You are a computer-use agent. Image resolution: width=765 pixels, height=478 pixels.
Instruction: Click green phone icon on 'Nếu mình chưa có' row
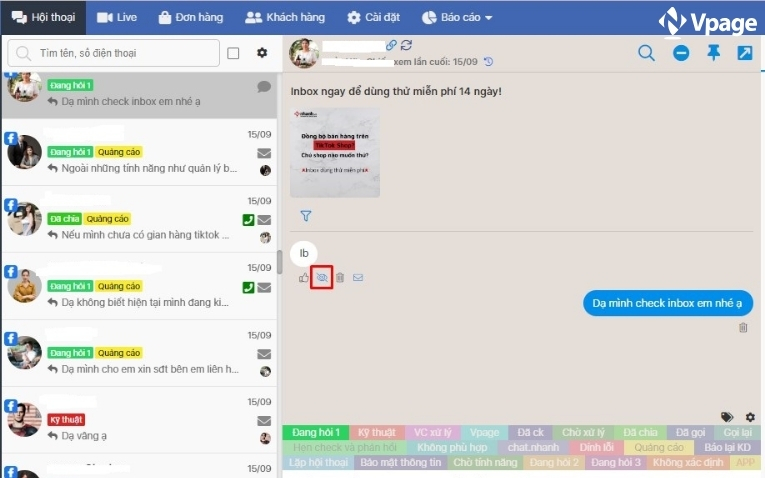(x=248, y=220)
